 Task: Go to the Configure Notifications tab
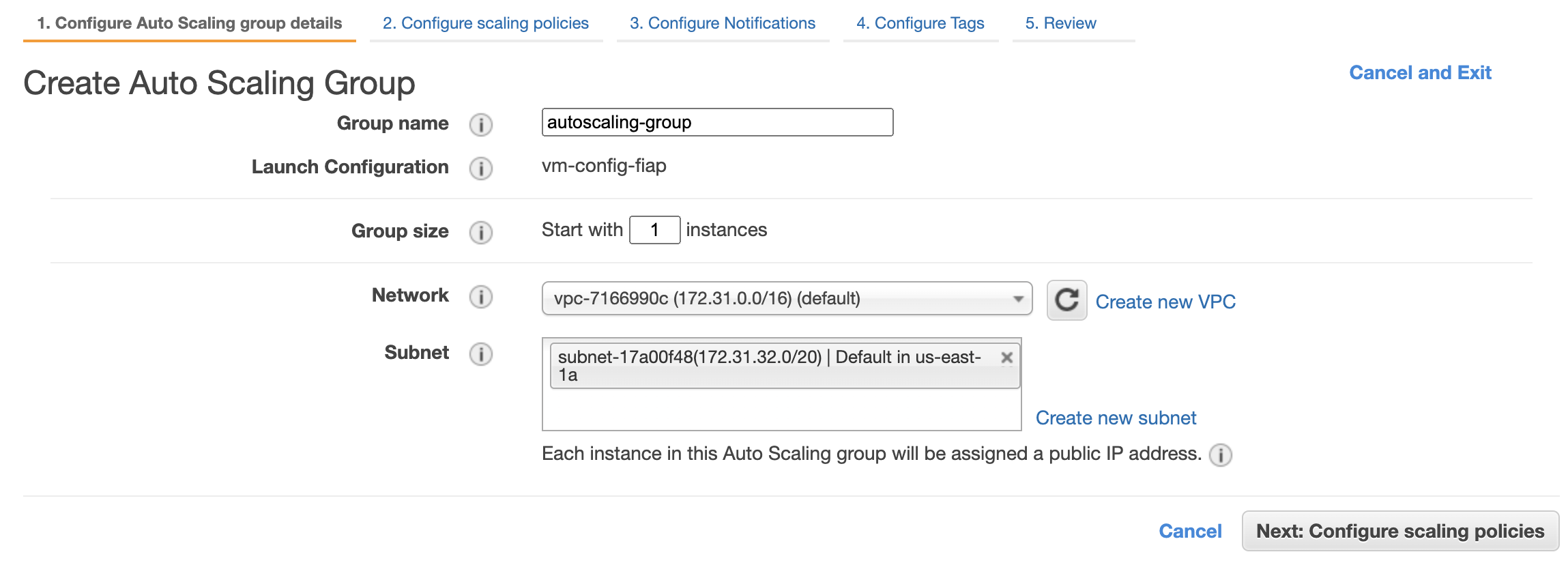[x=722, y=23]
